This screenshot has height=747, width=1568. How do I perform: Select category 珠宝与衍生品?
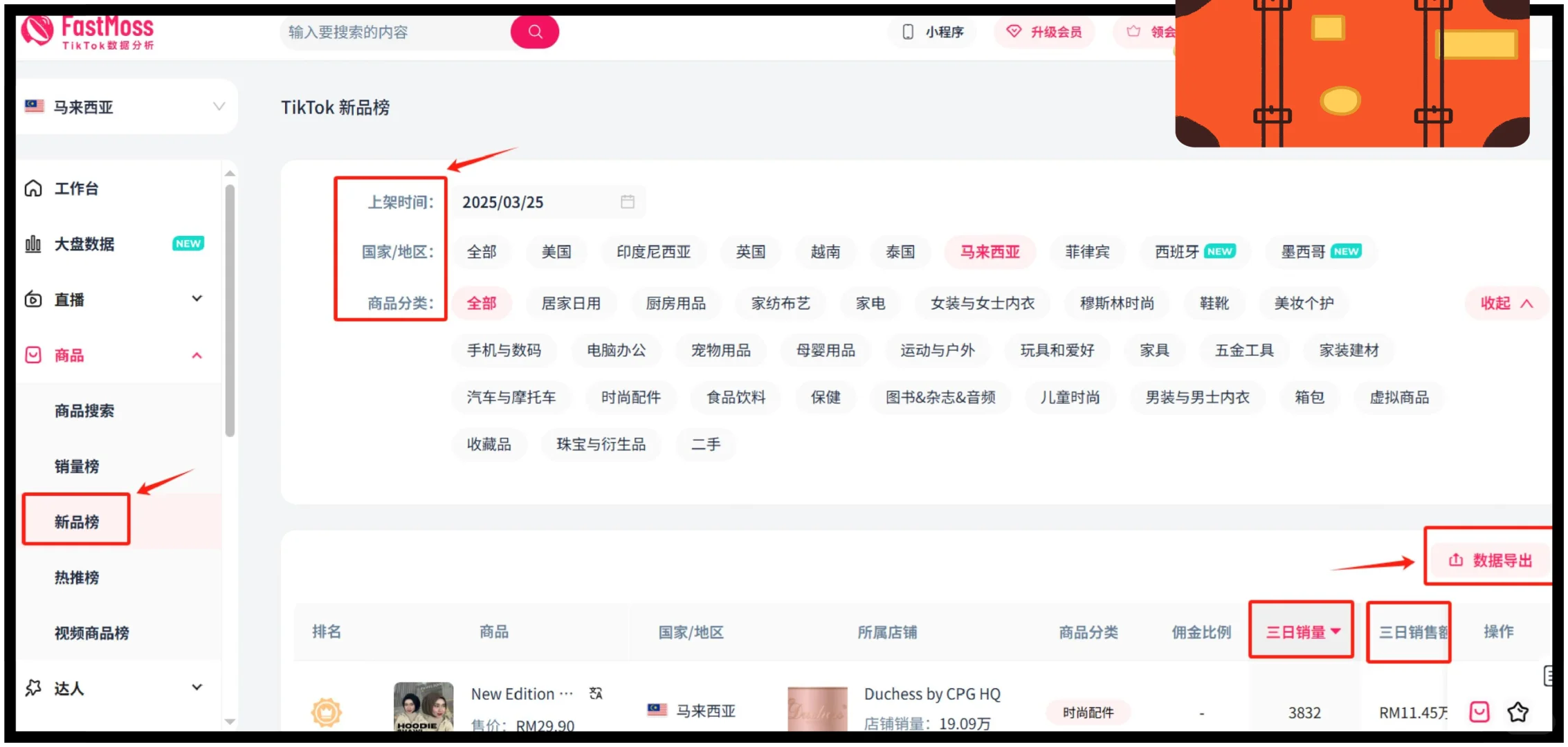point(601,444)
